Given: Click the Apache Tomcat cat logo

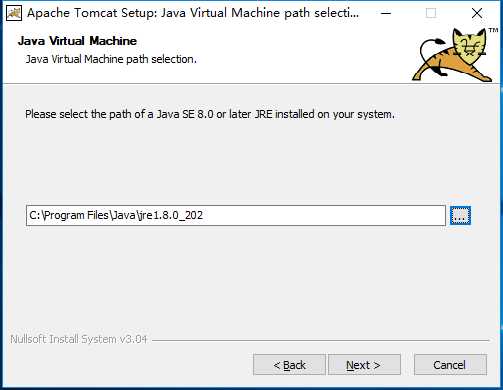Looking at the screenshot, I should click(x=452, y=55).
